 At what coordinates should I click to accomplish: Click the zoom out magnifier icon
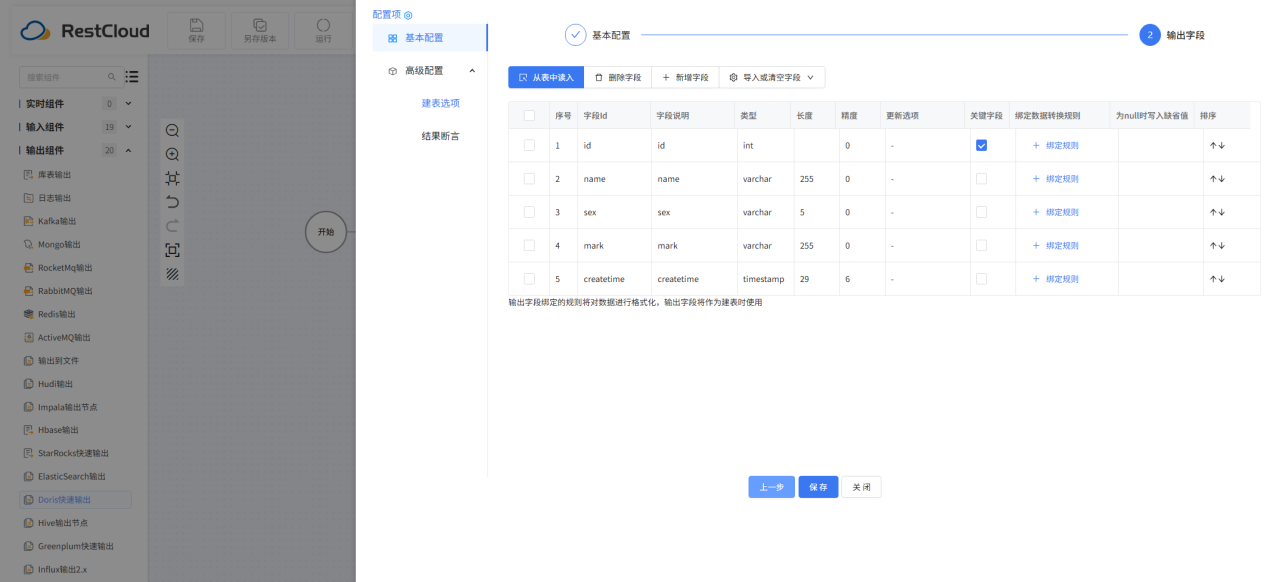172,131
